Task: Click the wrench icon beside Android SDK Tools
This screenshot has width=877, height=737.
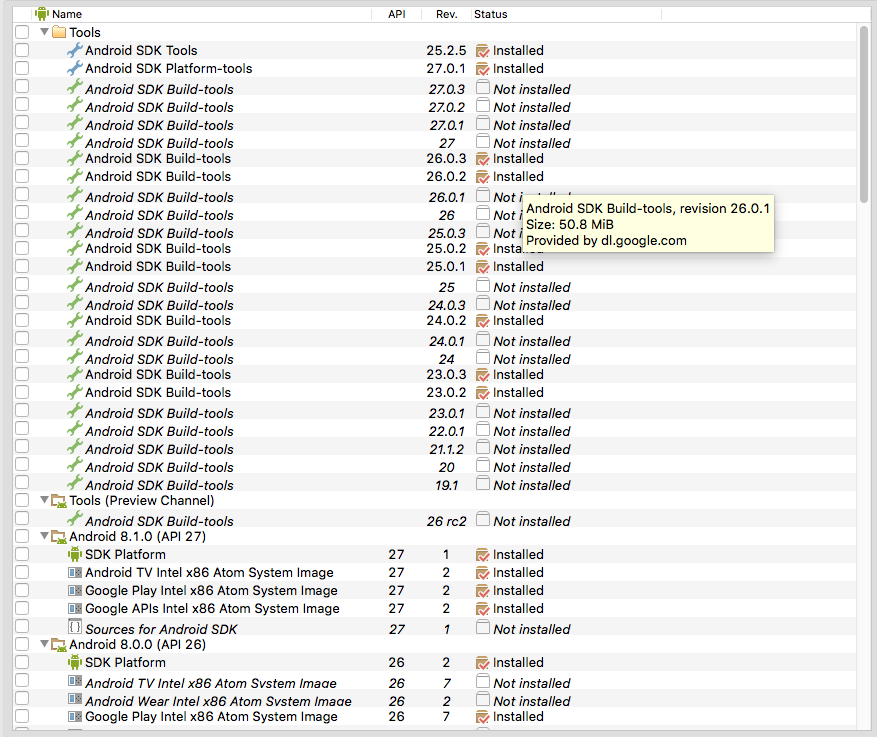Action: click(x=74, y=50)
